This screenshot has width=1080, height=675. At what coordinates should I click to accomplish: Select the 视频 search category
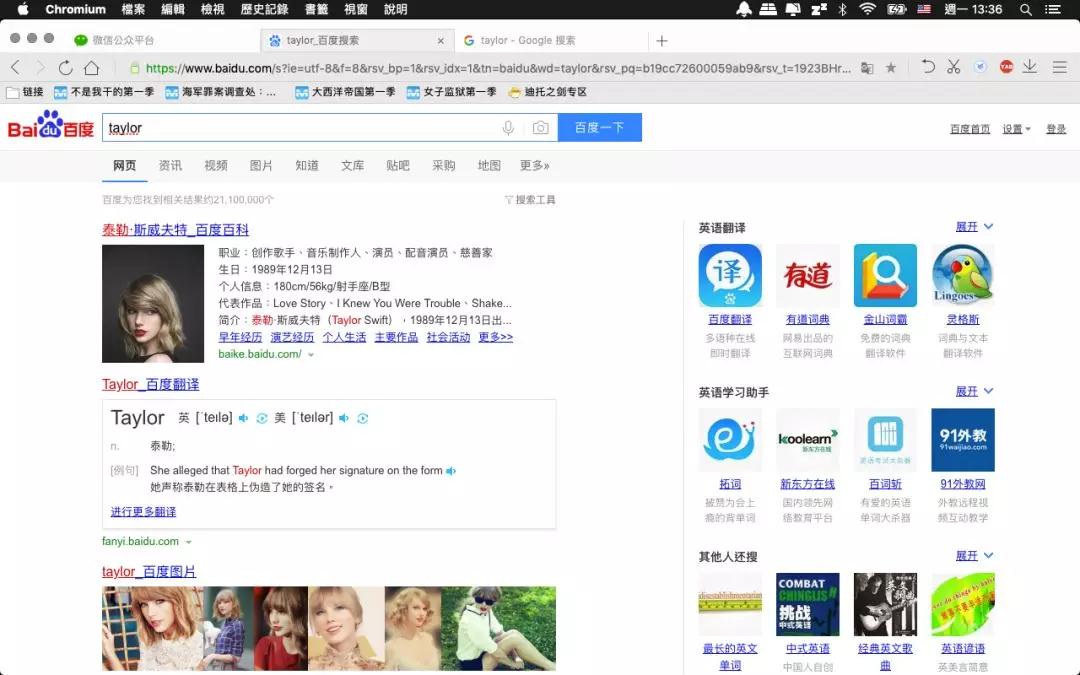click(216, 165)
